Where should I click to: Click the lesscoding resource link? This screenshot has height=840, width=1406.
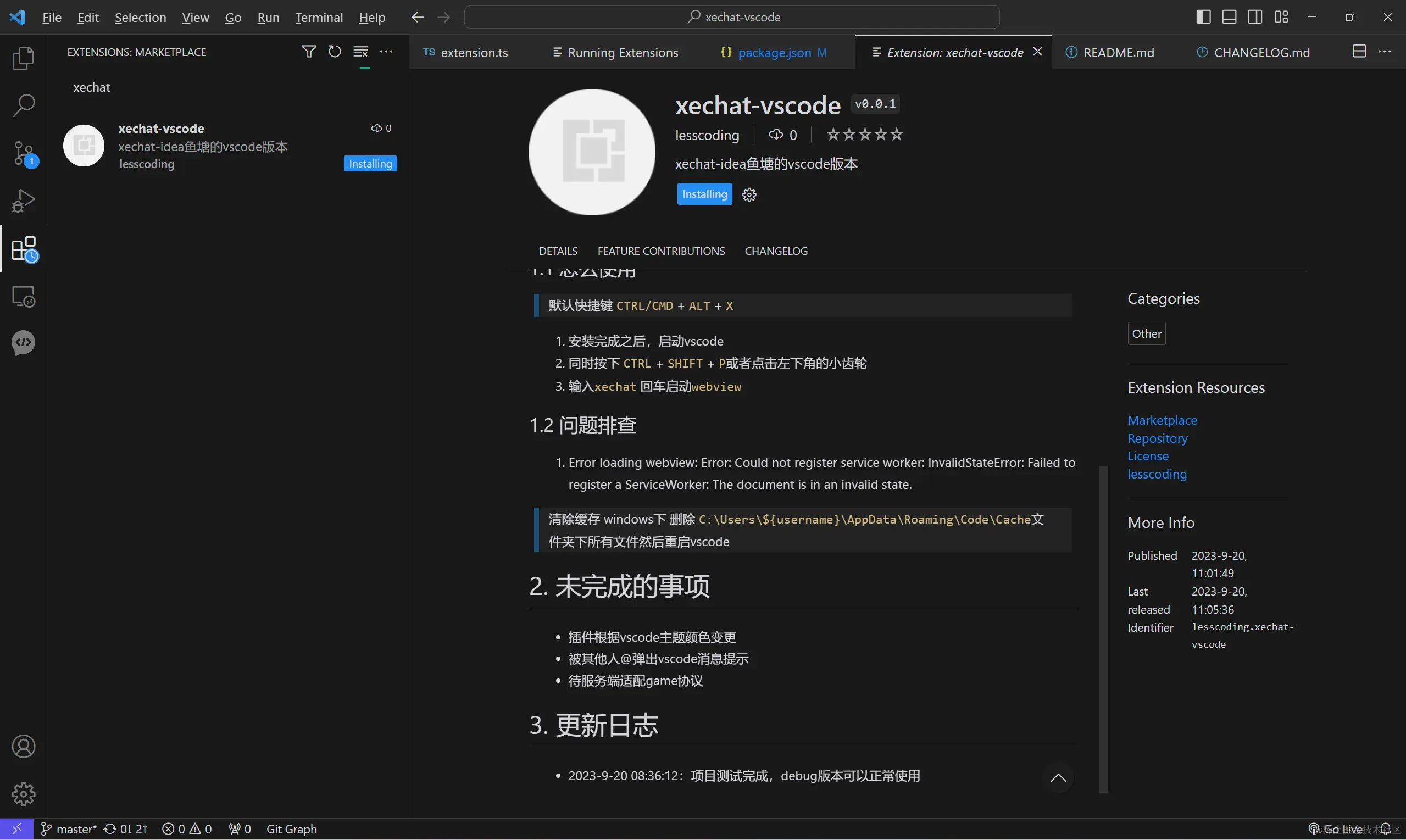(x=1157, y=474)
